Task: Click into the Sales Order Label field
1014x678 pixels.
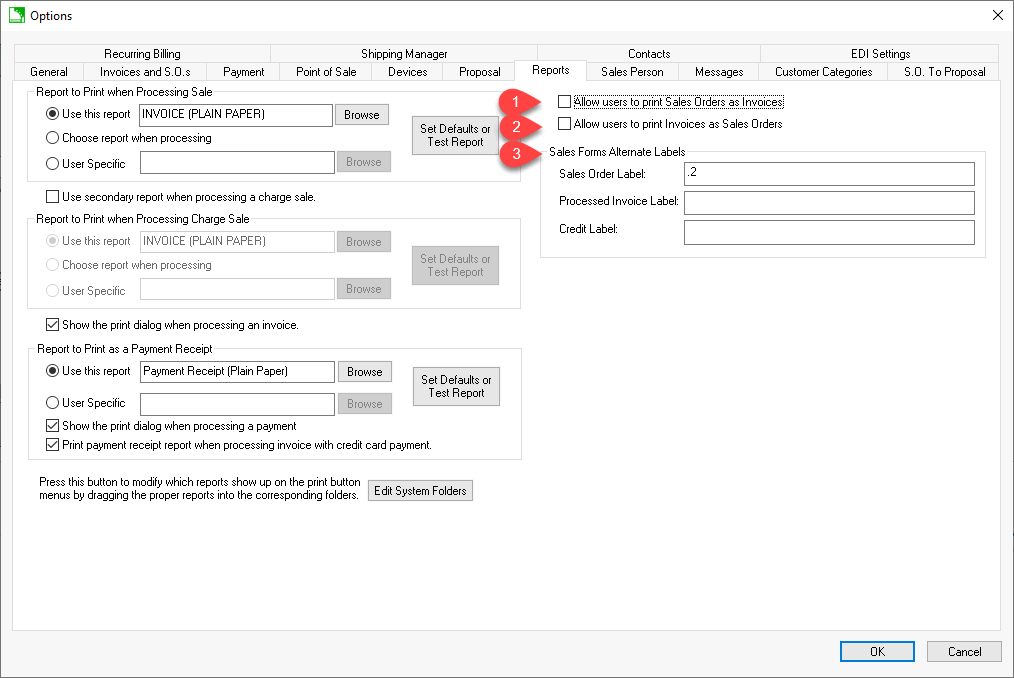Action: coord(828,174)
